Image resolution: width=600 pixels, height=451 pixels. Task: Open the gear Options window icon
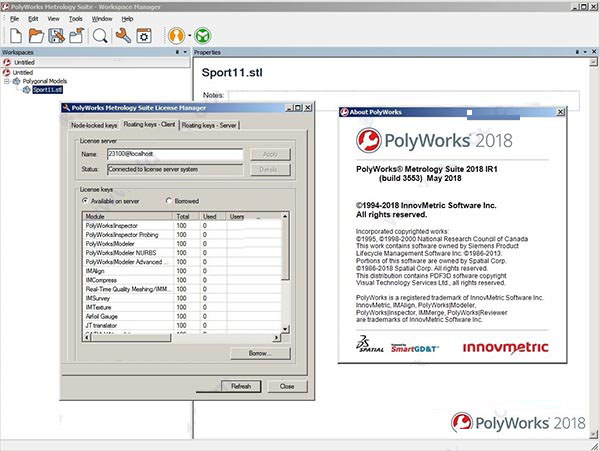[144, 36]
